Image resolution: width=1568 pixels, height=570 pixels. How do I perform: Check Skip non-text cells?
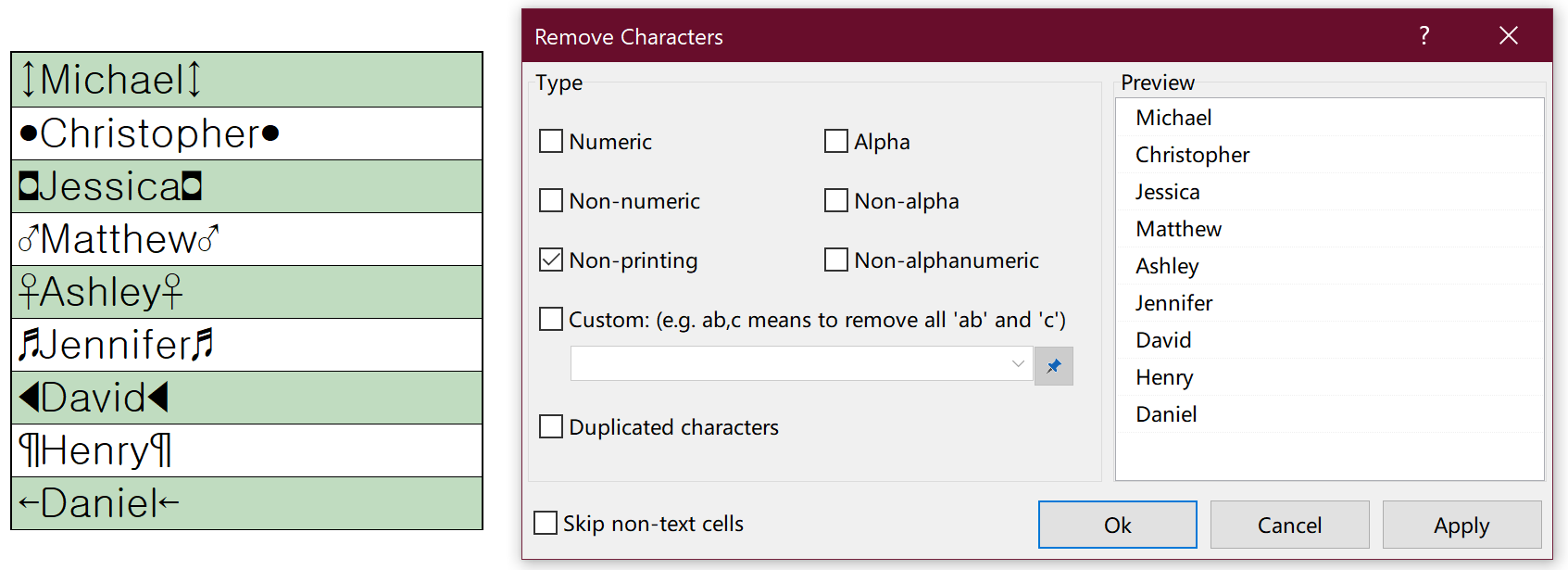(545, 523)
